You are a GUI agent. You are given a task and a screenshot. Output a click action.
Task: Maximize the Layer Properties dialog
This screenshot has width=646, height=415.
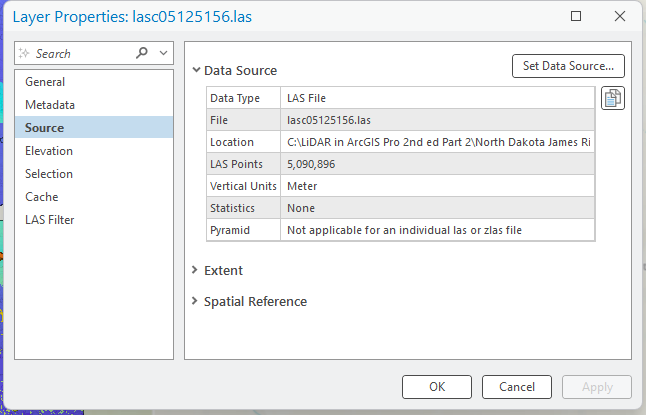pos(576,16)
